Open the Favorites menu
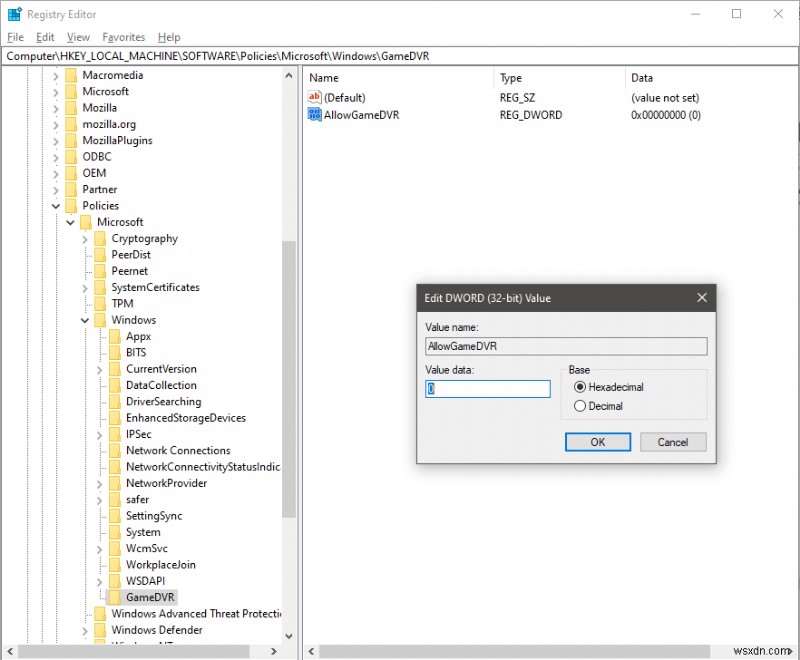The image size is (800, 660). (123, 37)
